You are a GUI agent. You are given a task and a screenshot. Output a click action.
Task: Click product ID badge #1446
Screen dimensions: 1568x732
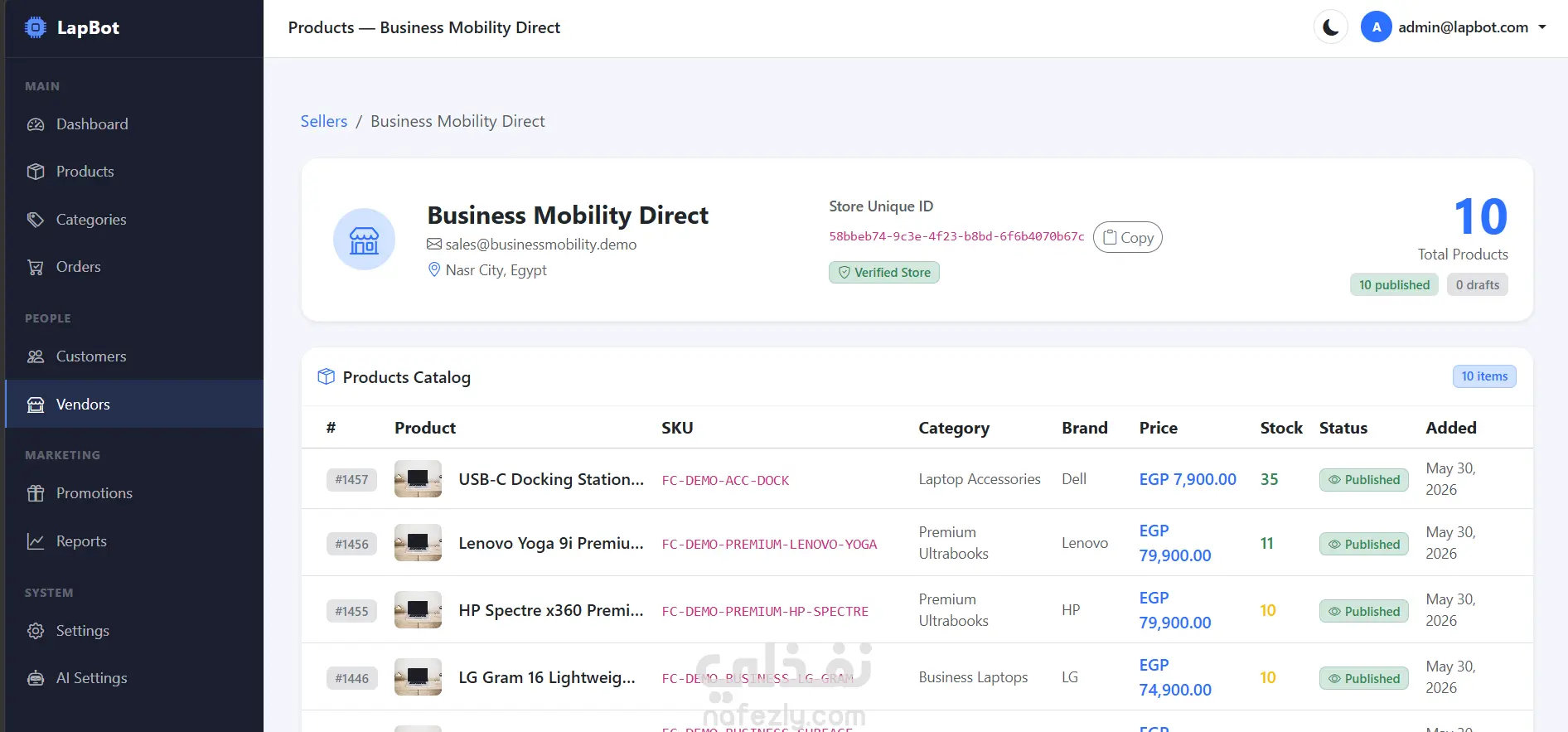click(x=351, y=679)
